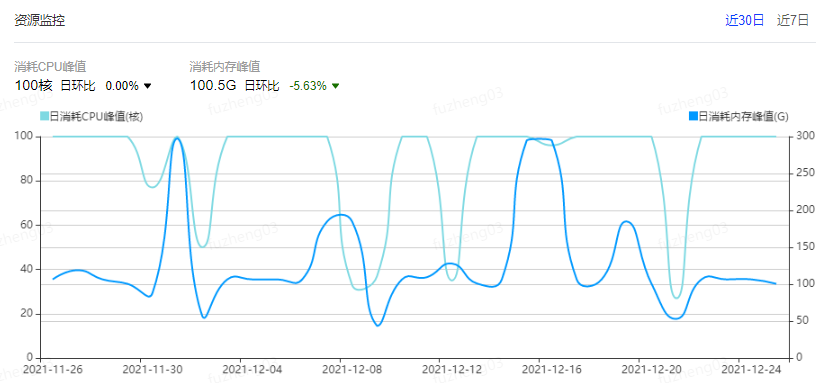Click the black down arrow beside 0.00%

[x=147, y=87]
